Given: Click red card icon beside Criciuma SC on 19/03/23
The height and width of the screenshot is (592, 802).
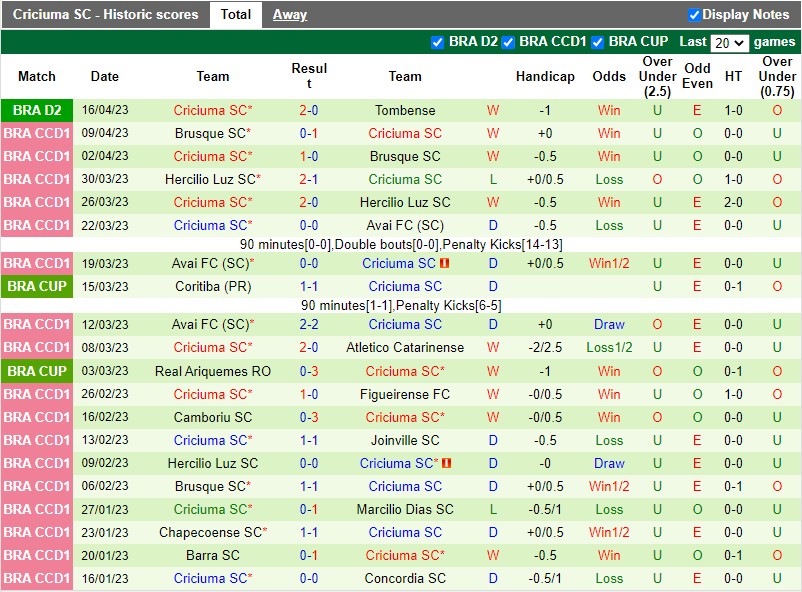Looking at the screenshot, I should click(x=444, y=263).
